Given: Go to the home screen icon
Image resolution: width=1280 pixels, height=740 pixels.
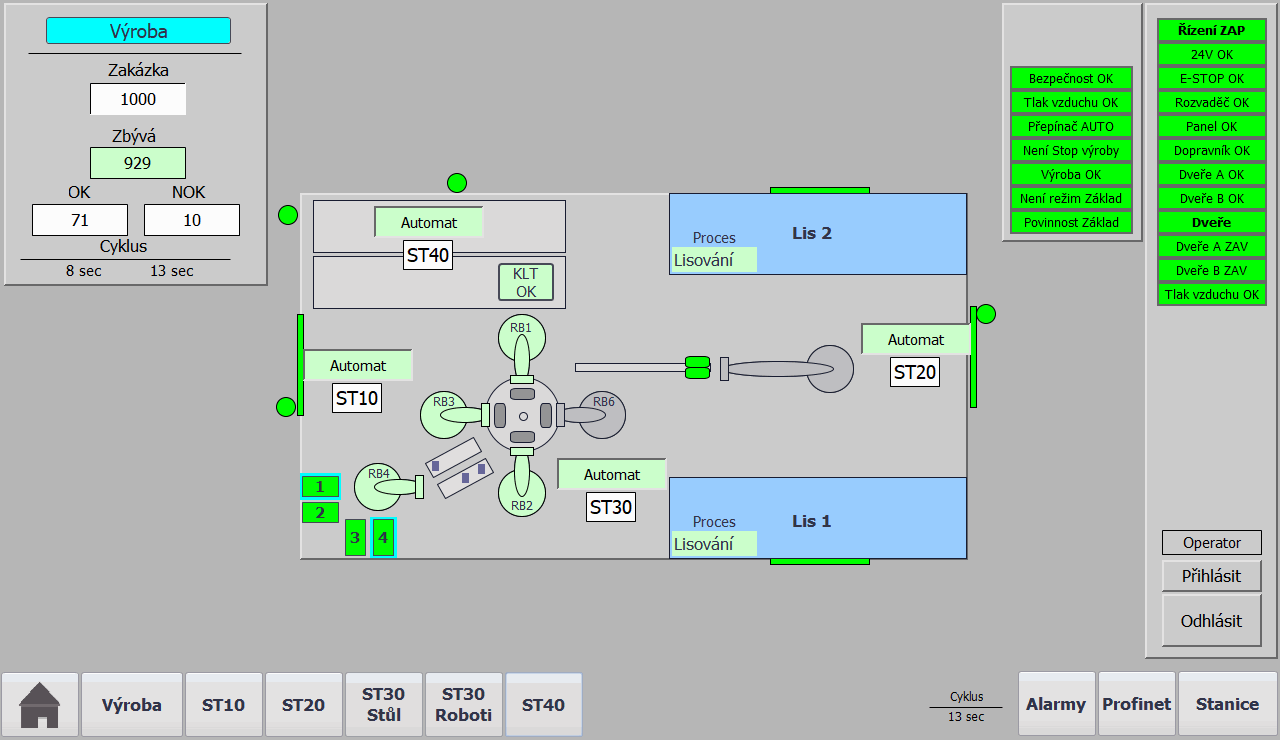Looking at the screenshot, I should [x=40, y=704].
